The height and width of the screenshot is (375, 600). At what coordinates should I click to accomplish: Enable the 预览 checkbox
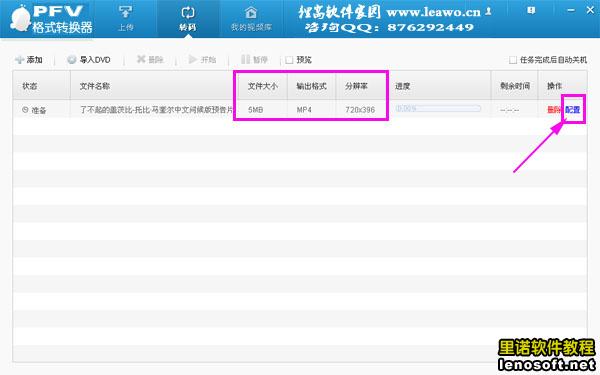[x=289, y=60]
